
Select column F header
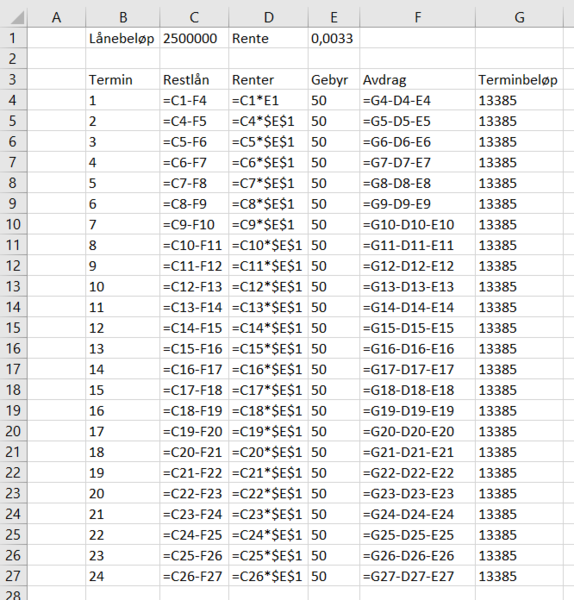tap(417, 17)
